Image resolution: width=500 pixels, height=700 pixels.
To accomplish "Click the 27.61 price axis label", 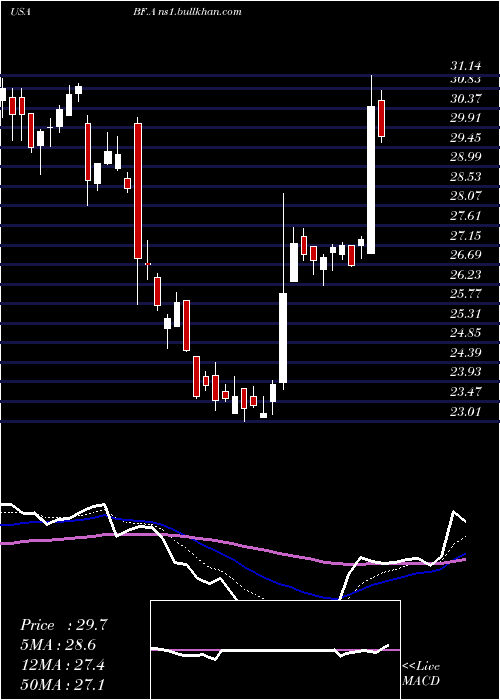I will (466, 216).
